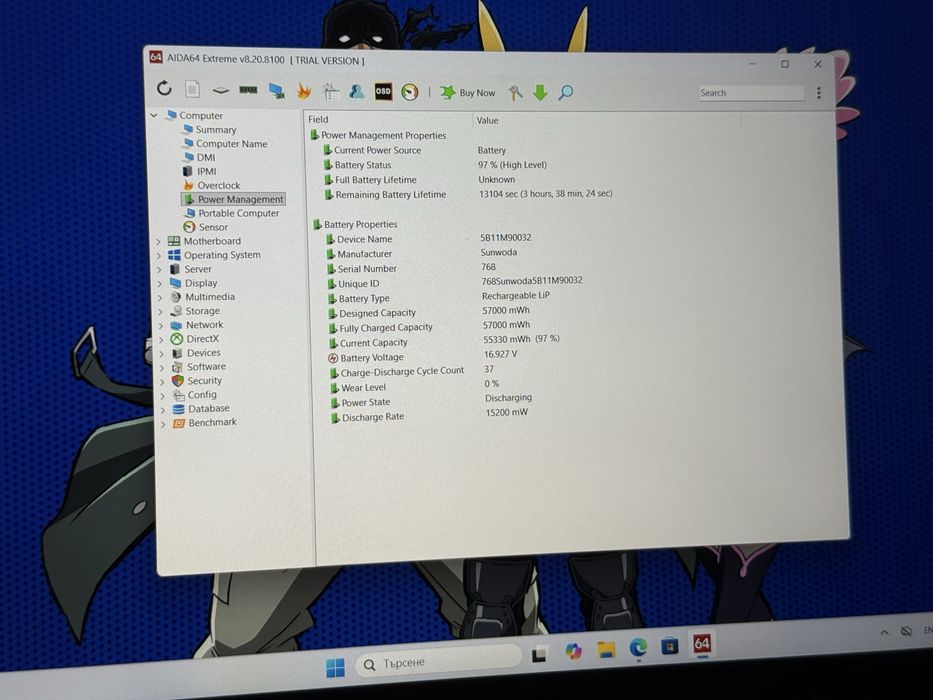Click the magnifier search icon in toolbar
This screenshot has height=700, width=933.
[x=566, y=93]
